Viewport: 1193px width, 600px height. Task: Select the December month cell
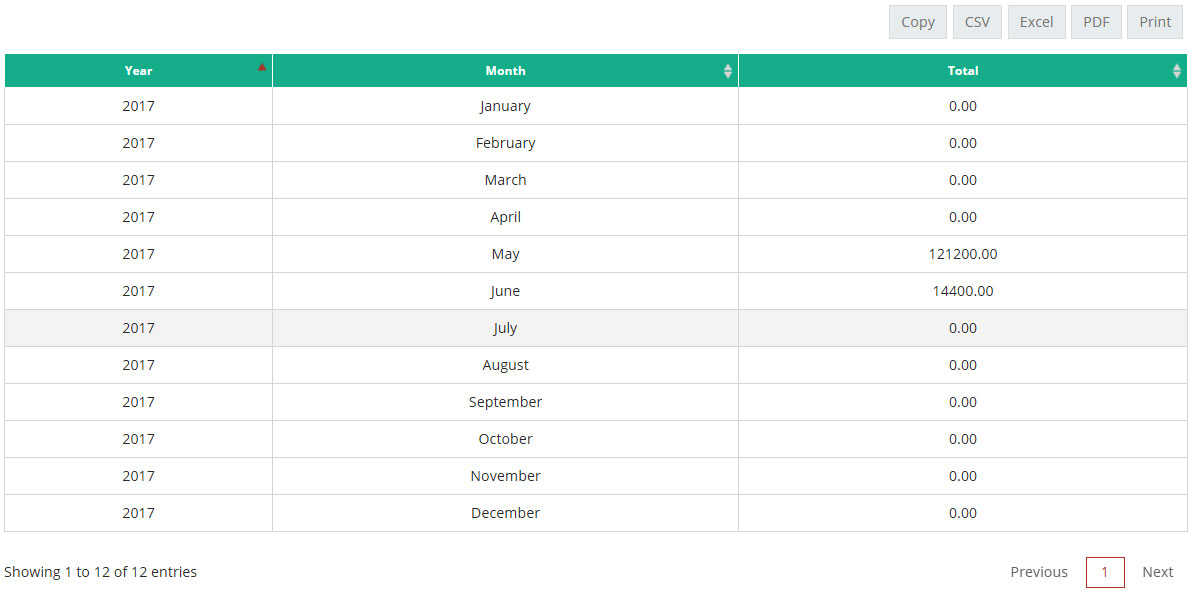point(505,513)
